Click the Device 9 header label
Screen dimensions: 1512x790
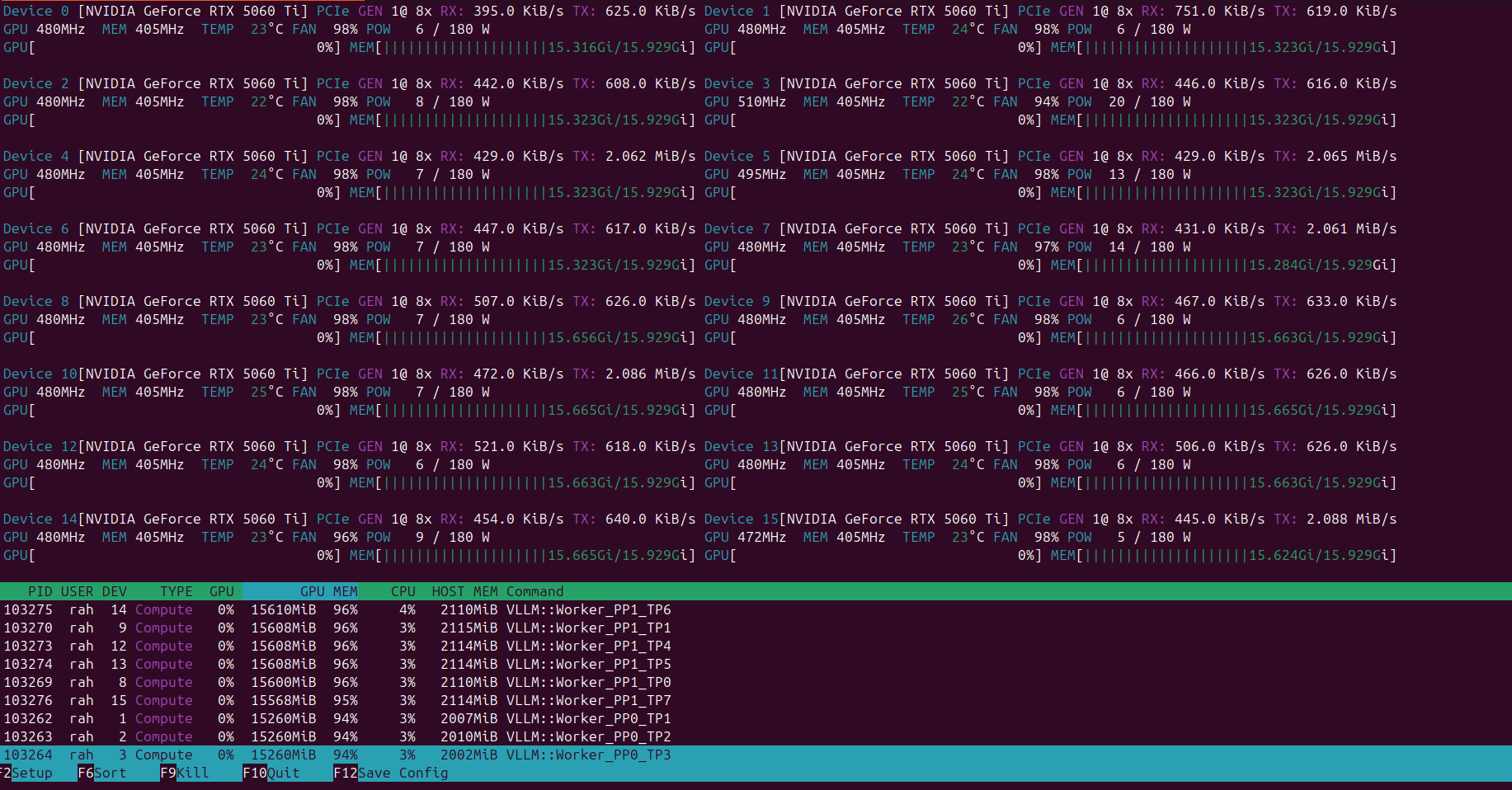point(737,301)
